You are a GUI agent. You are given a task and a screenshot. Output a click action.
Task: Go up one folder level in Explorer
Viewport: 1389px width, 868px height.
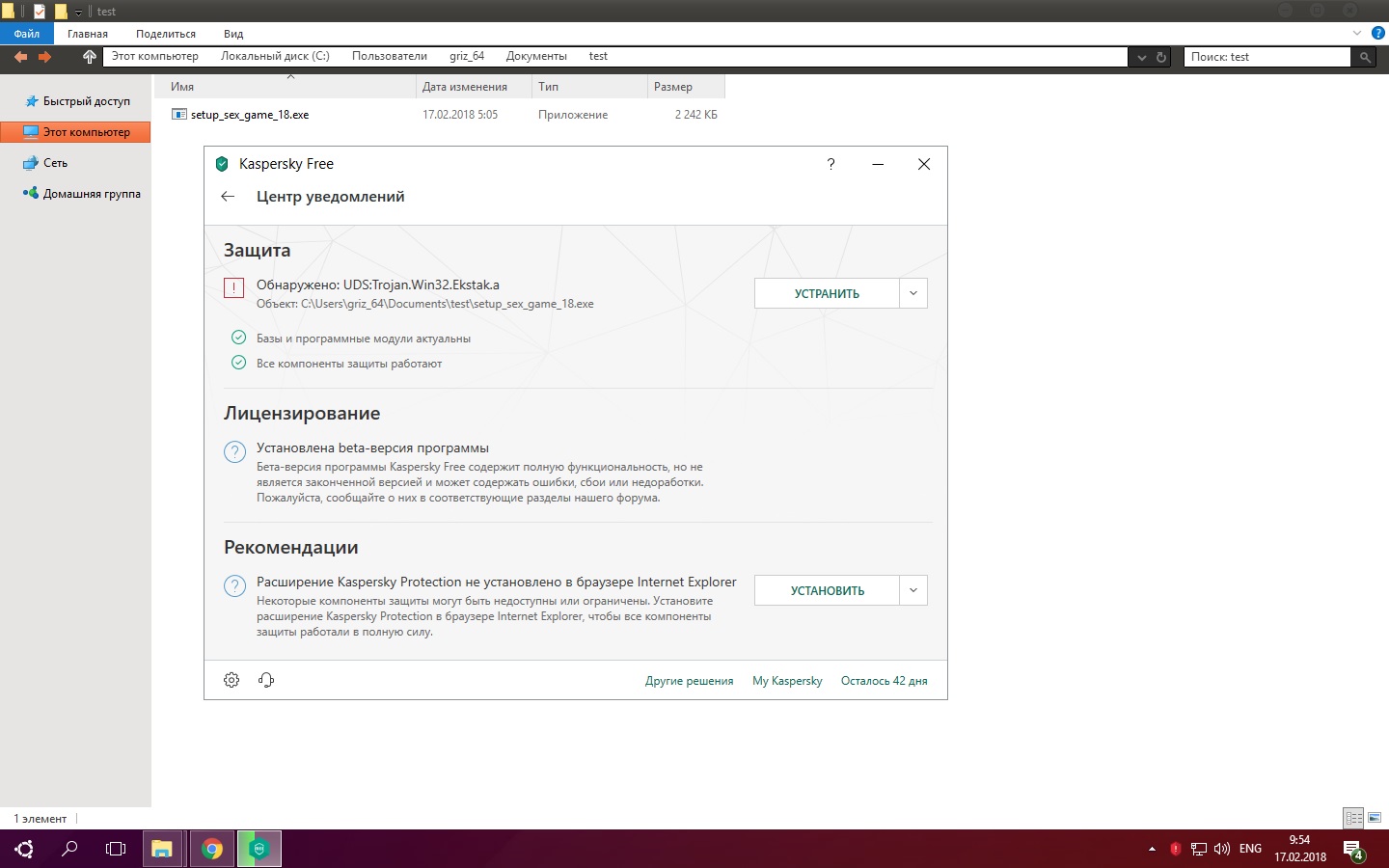click(89, 57)
